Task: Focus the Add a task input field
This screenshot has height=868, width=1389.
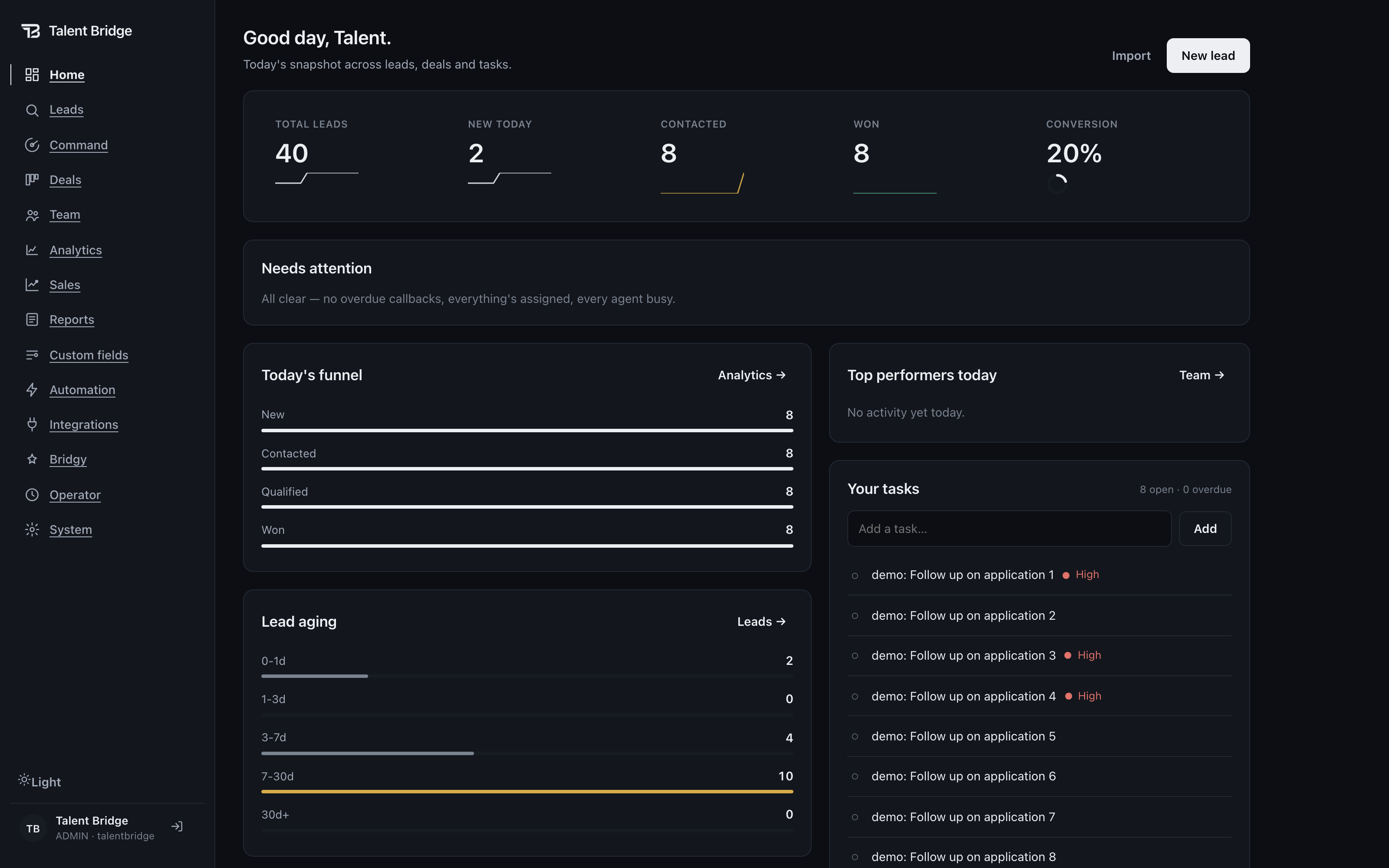Action: (x=1009, y=529)
